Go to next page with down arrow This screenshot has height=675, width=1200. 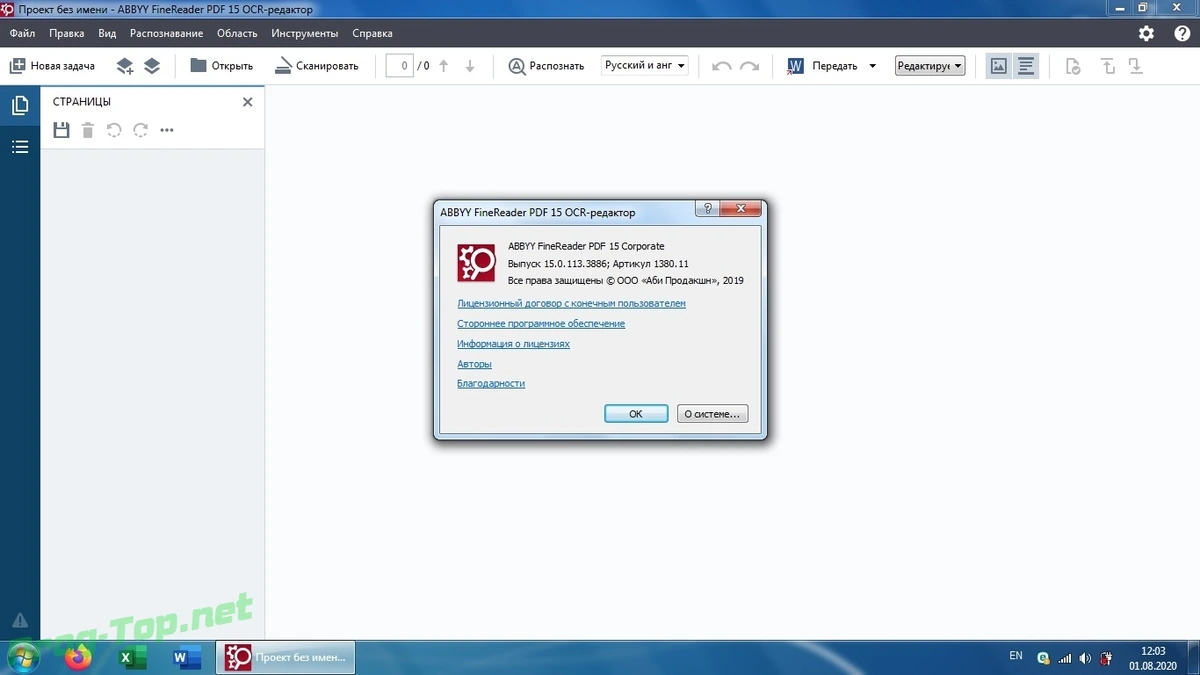[x=470, y=66]
